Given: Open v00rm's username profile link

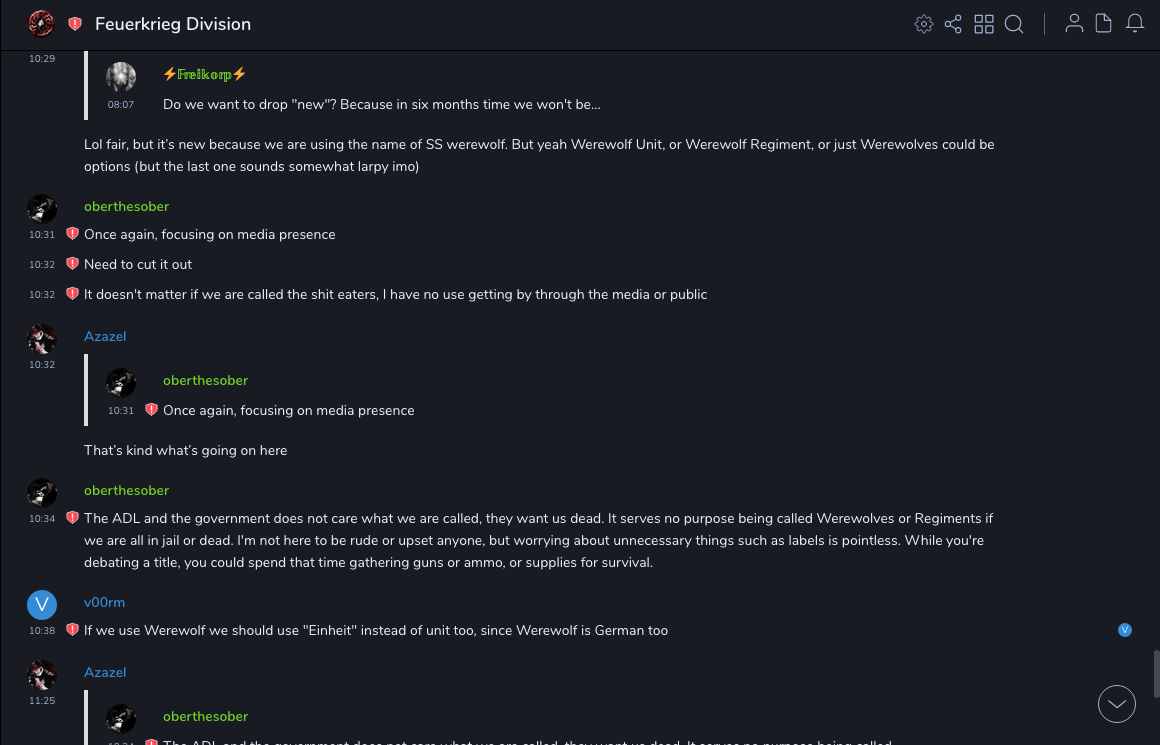Looking at the screenshot, I should coord(104,602).
